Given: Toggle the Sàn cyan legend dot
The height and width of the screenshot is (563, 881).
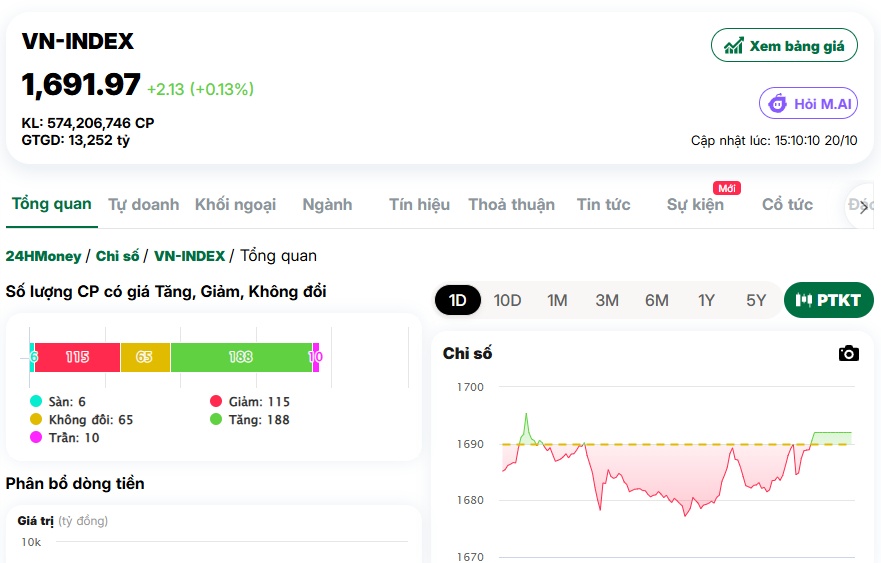Looking at the screenshot, I should (x=36, y=401).
